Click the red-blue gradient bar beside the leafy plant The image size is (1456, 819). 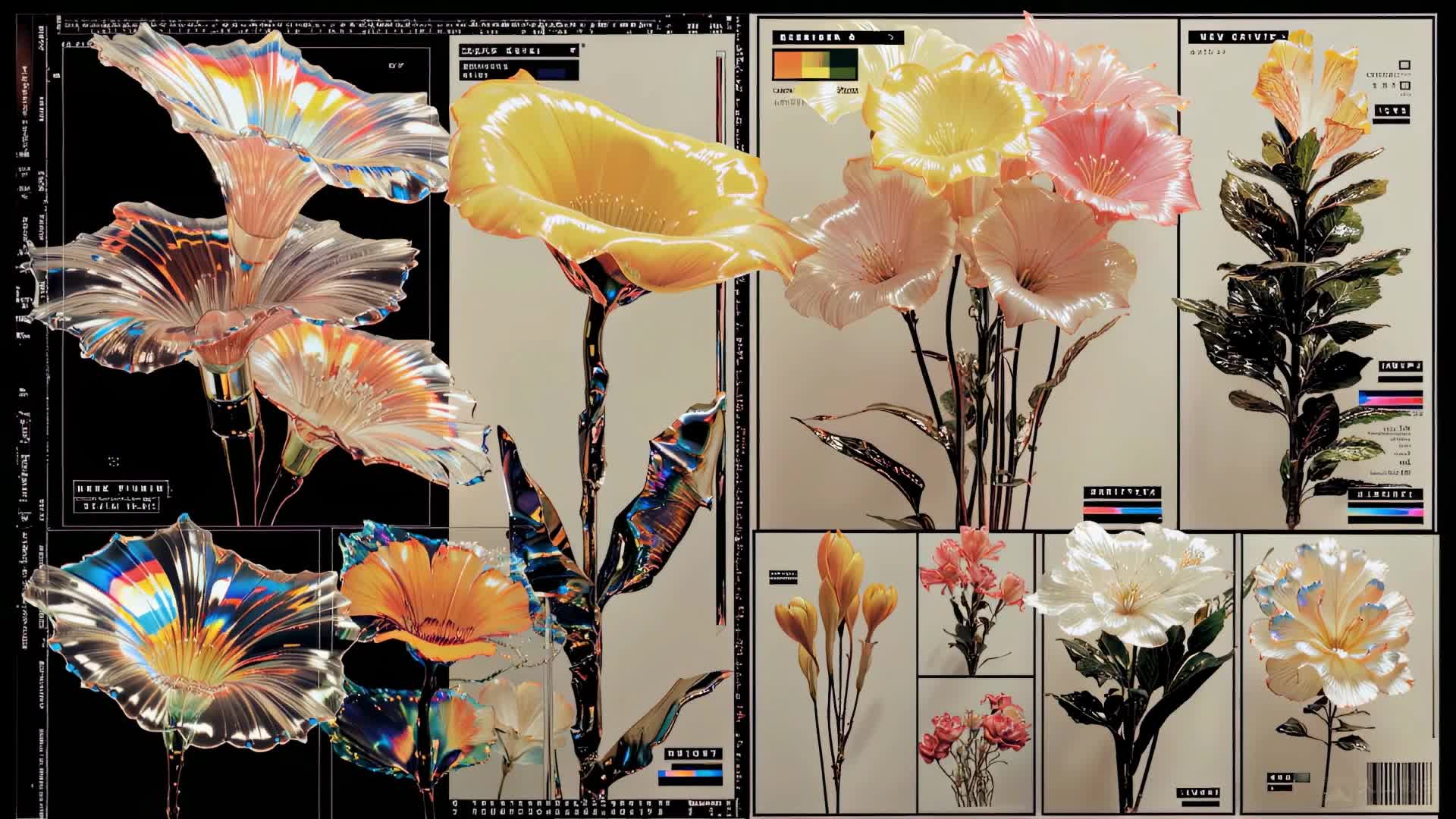pos(1390,400)
